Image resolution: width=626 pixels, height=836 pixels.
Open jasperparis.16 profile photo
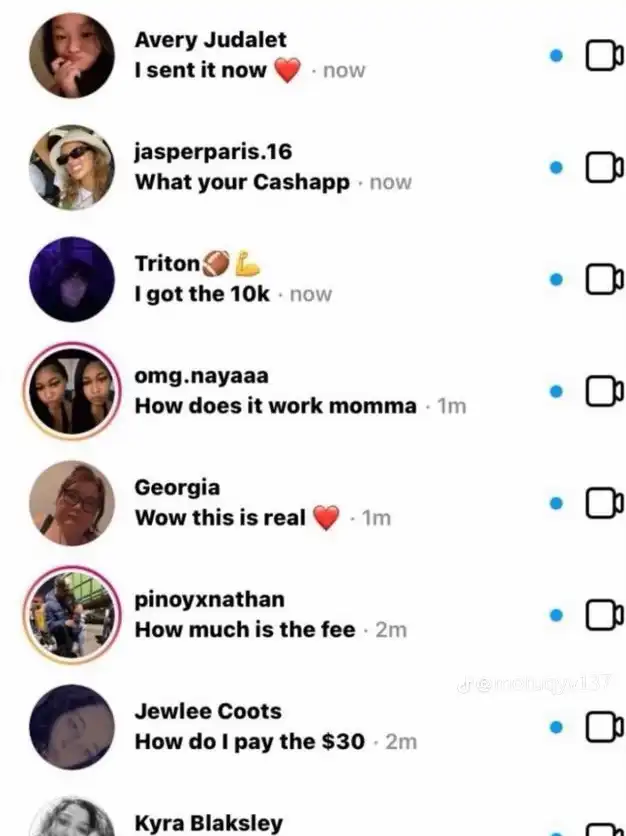click(72, 167)
